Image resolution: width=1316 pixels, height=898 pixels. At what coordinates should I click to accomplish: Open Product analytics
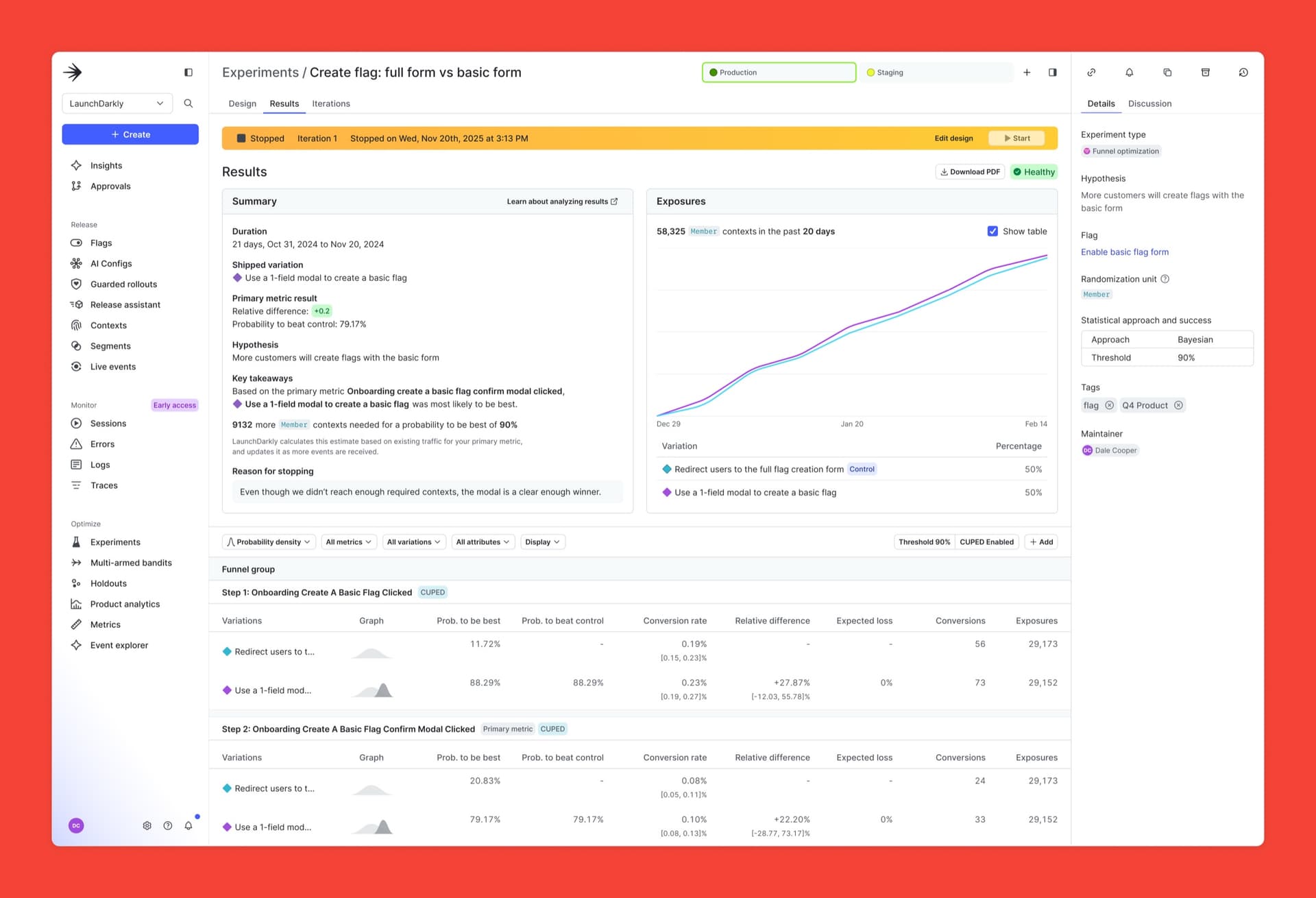pos(125,603)
